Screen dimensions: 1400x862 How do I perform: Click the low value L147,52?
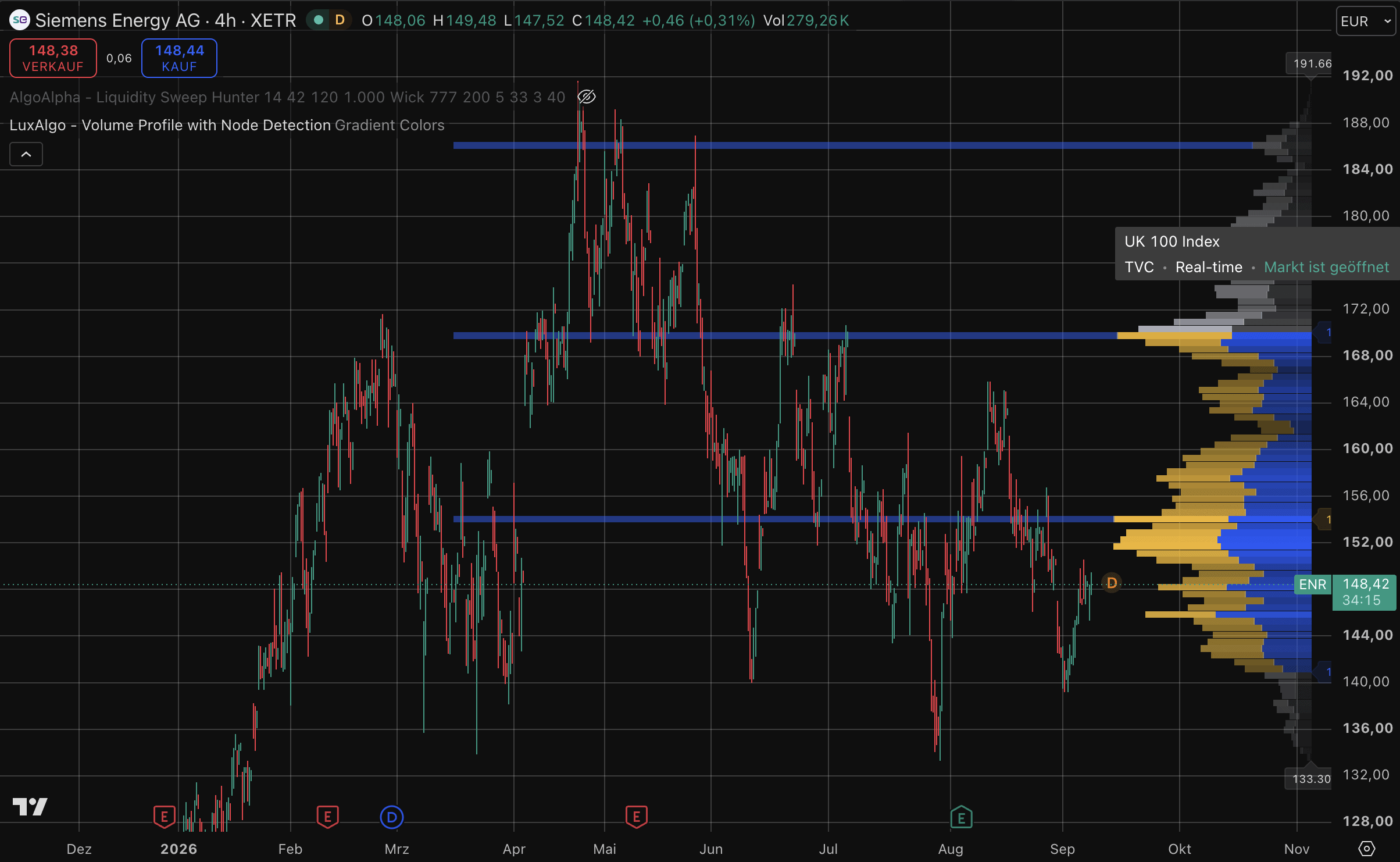point(534,20)
